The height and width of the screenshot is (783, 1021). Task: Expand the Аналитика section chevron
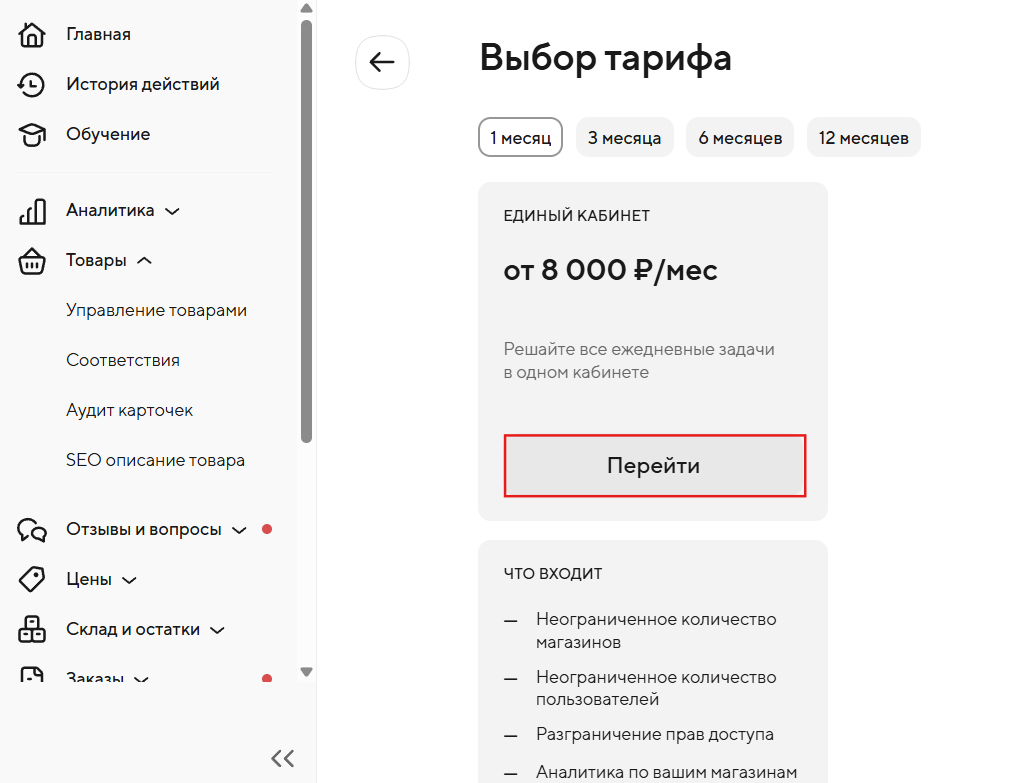172,211
